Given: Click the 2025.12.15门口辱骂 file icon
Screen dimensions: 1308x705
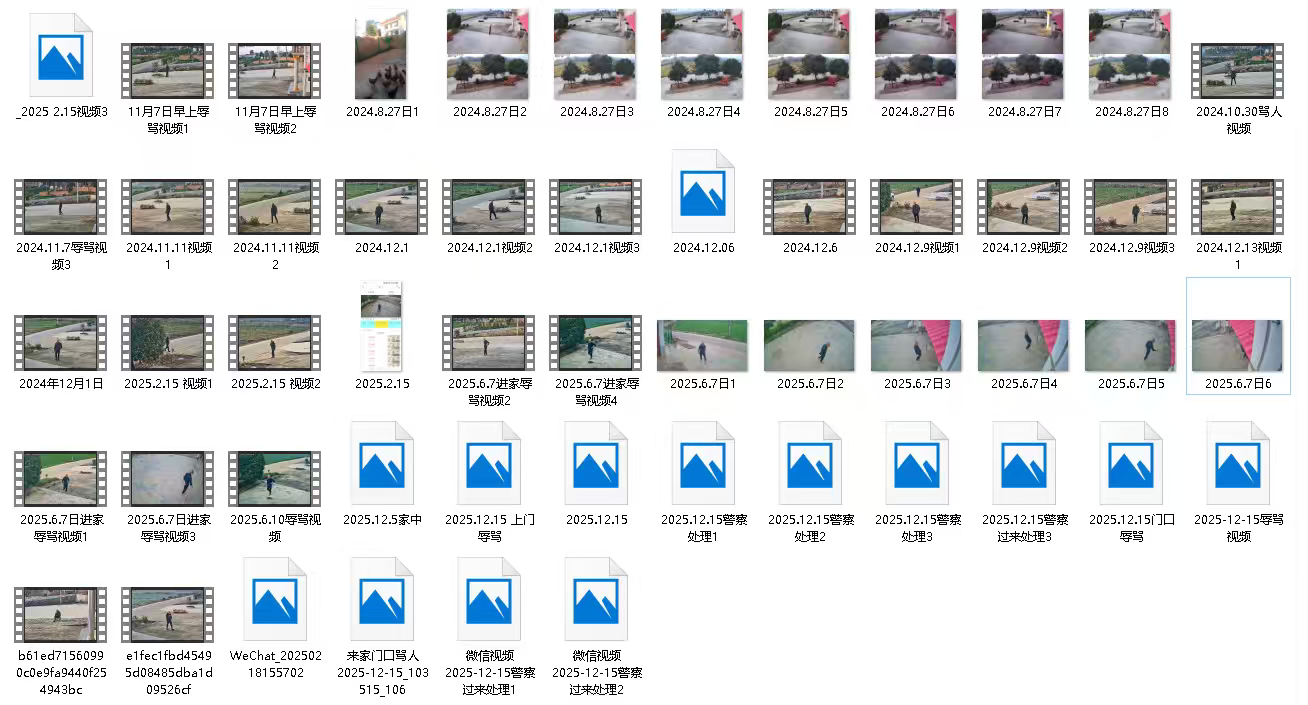Looking at the screenshot, I should click(1131, 464).
